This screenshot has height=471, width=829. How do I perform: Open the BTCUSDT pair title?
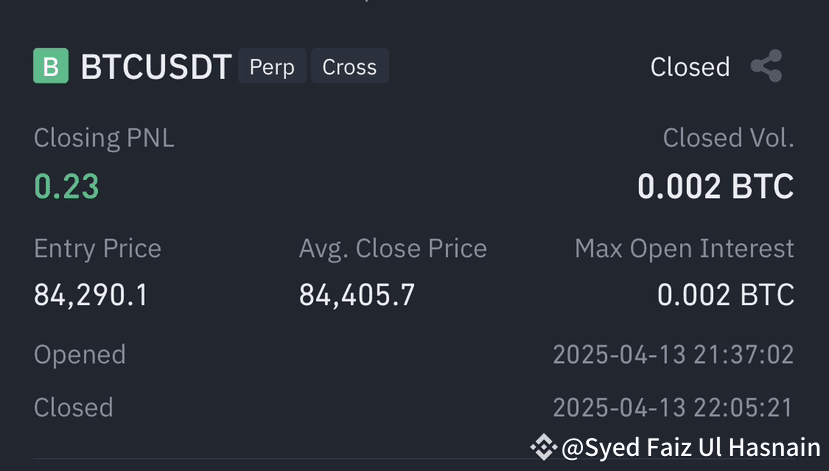pyautogui.click(x=156, y=67)
